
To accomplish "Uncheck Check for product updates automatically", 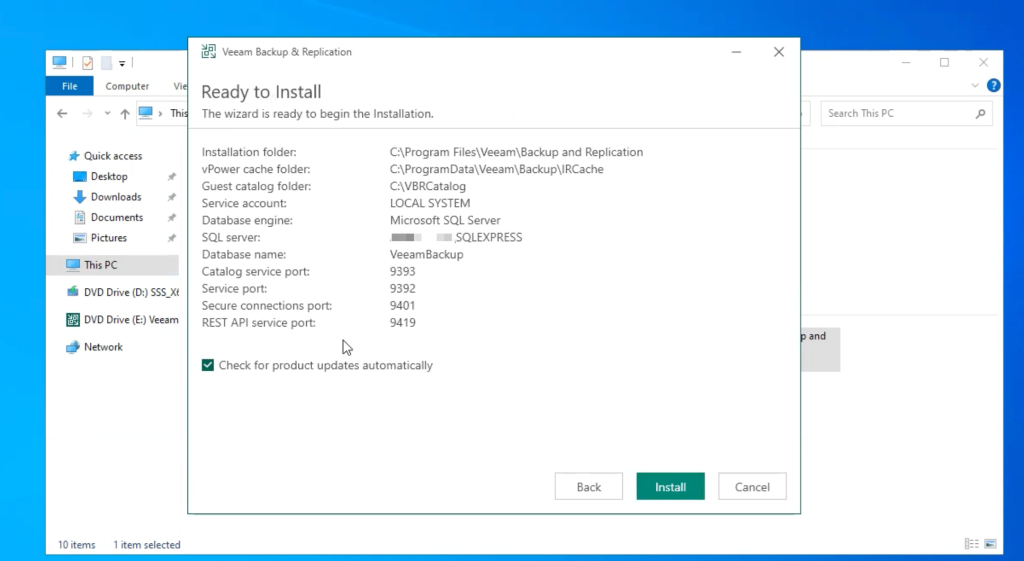I will pyautogui.click(x=208, y=365).
